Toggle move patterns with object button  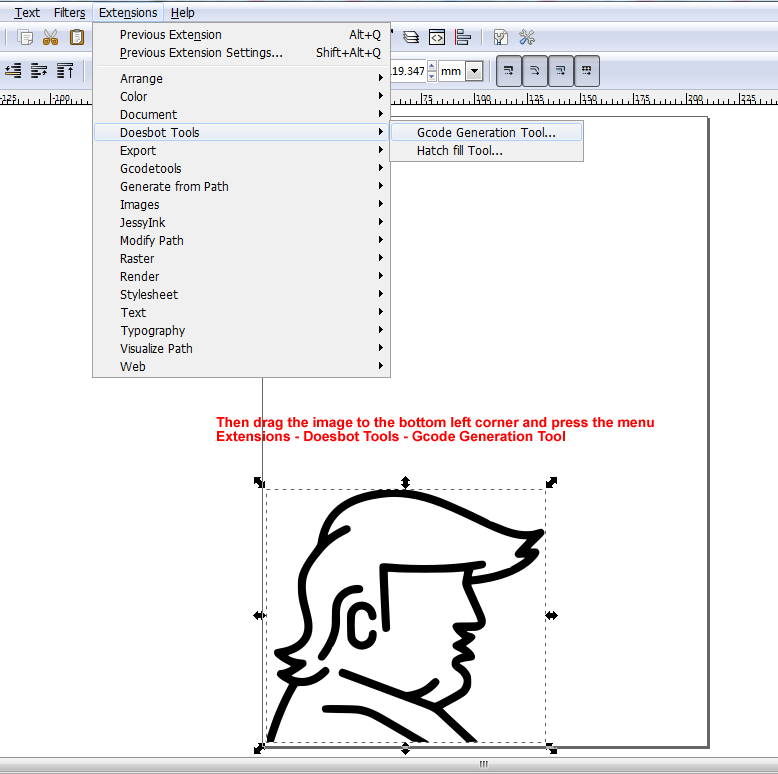(x=587, y=71)
